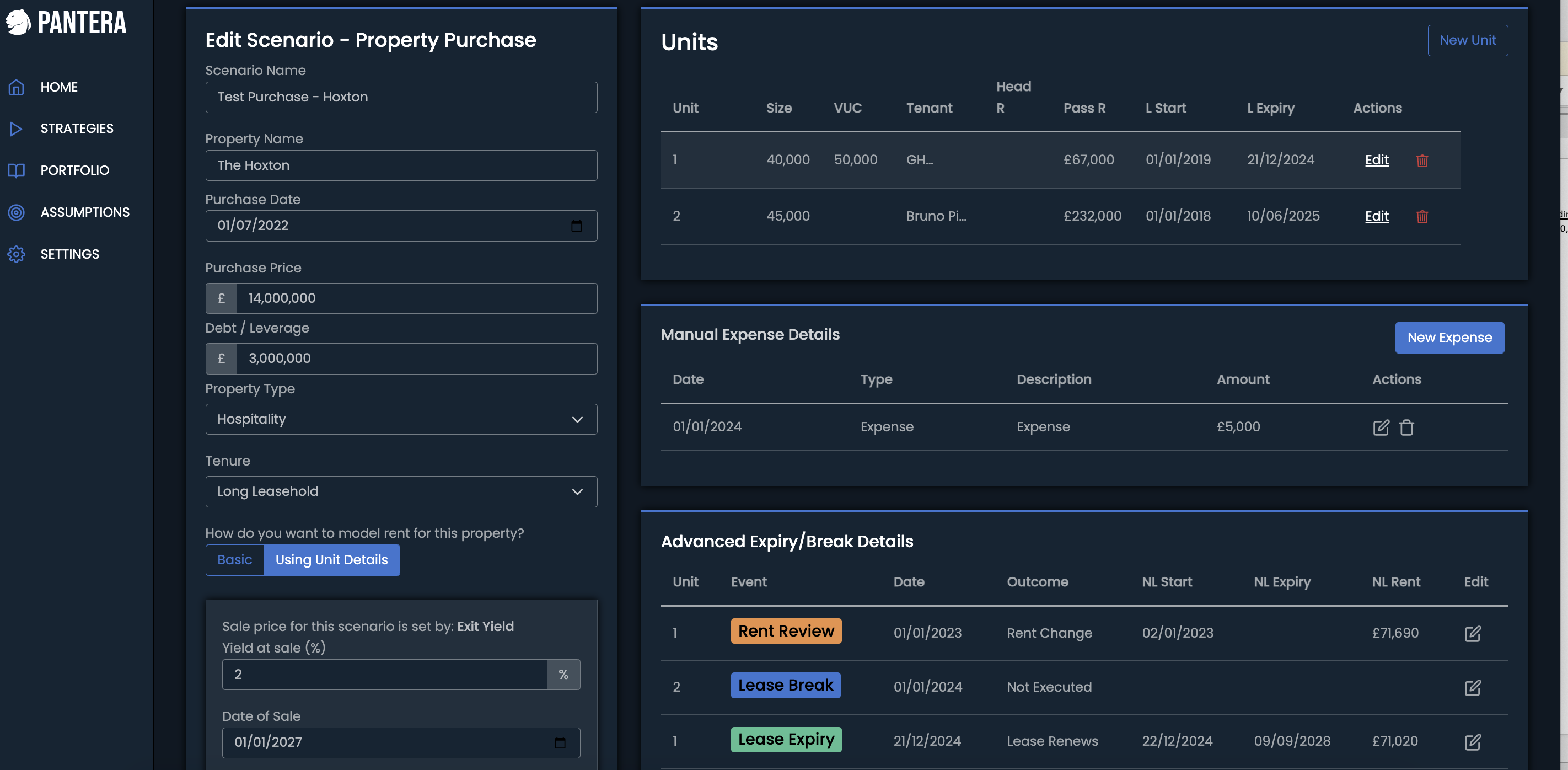Image resolution: width=1568 pixels, height=770 pixels.
Task: Edit the Rent Review event row icon
Action: [1472, 634]
